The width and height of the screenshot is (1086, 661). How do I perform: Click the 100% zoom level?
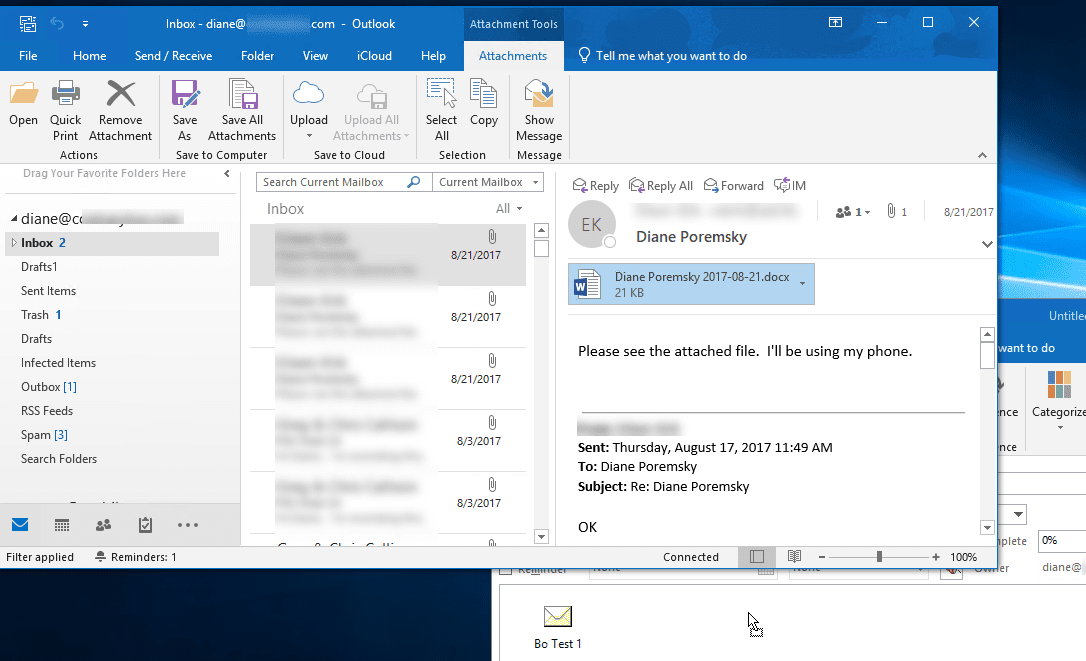click(963, 557)
